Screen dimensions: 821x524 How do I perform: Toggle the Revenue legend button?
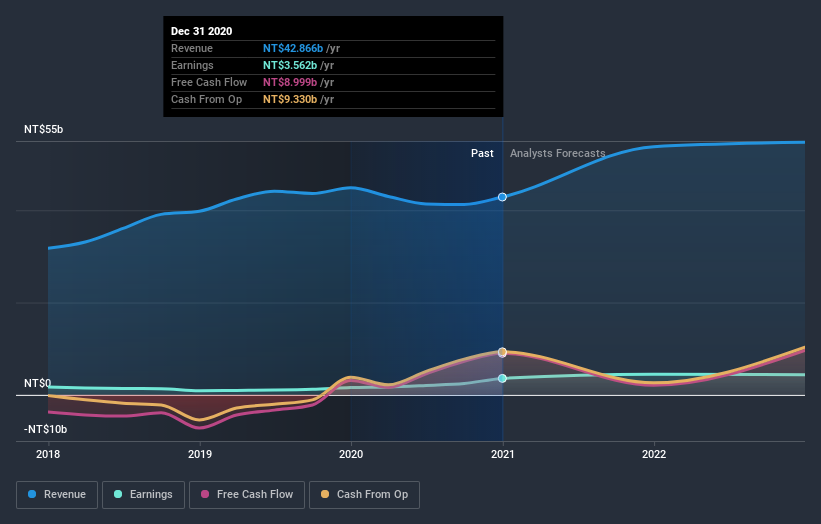pyautogui.click(x=57, y=495)
